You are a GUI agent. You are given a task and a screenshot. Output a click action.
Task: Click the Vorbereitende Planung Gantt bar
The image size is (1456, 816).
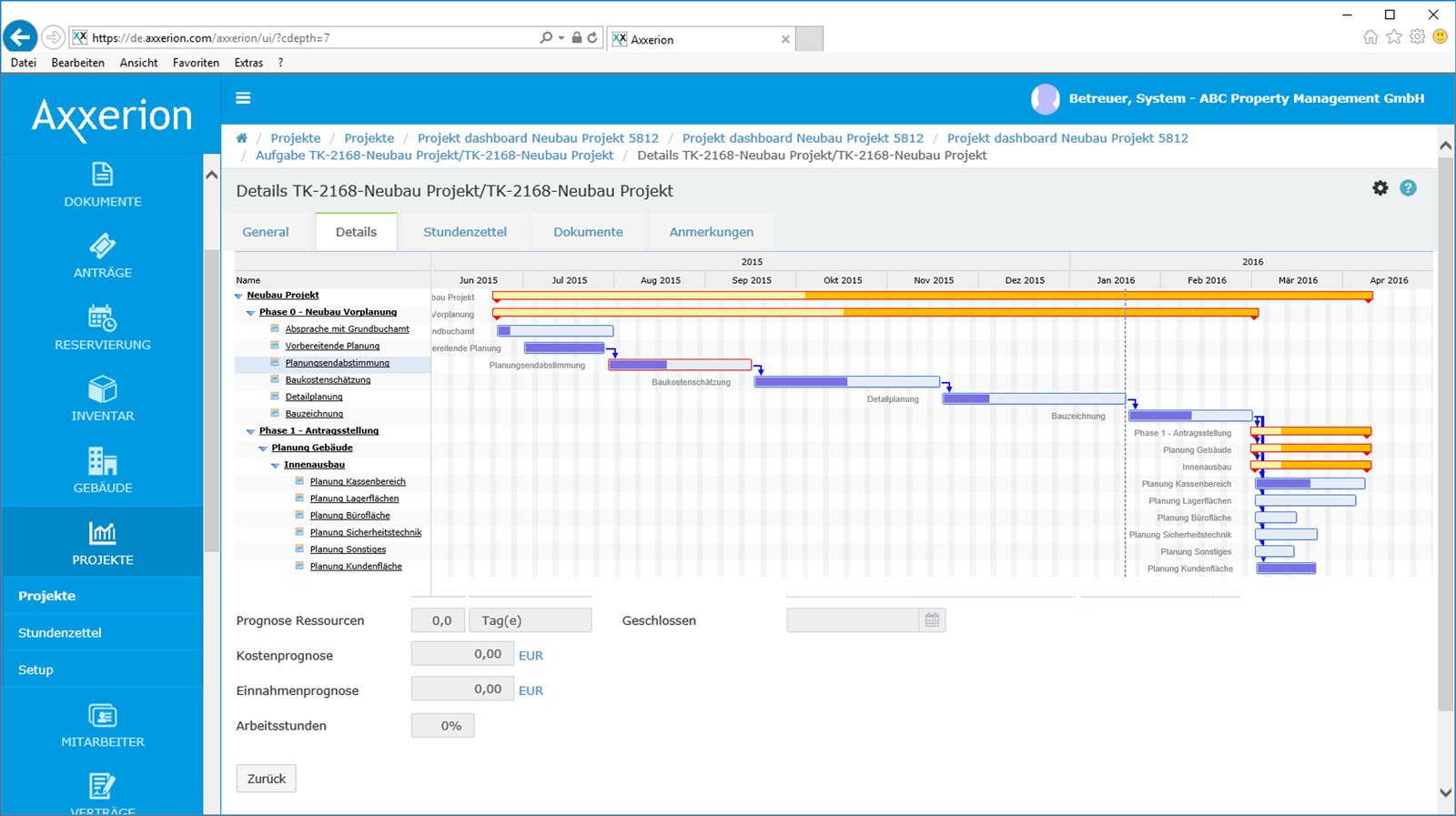pos(564,348)
